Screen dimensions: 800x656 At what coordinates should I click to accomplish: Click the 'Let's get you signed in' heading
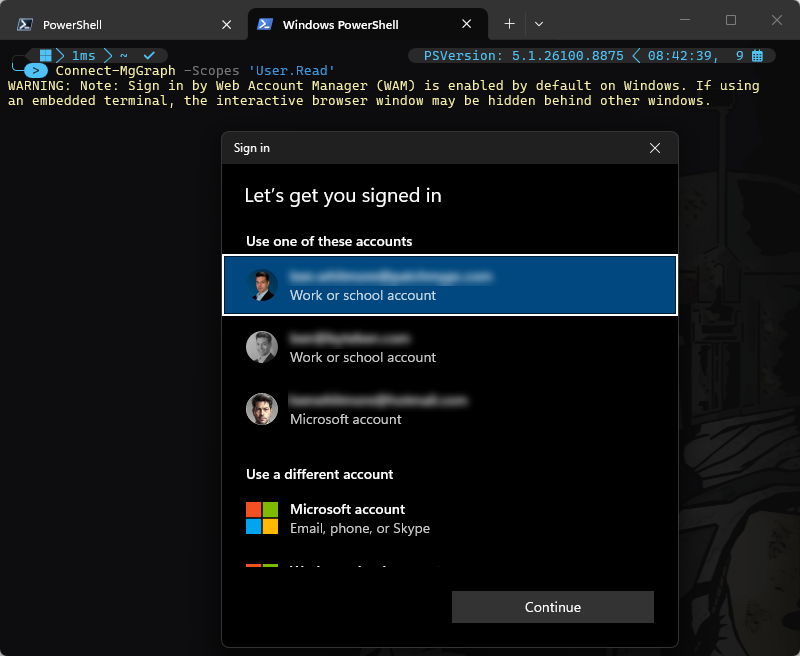coord(343,195)
